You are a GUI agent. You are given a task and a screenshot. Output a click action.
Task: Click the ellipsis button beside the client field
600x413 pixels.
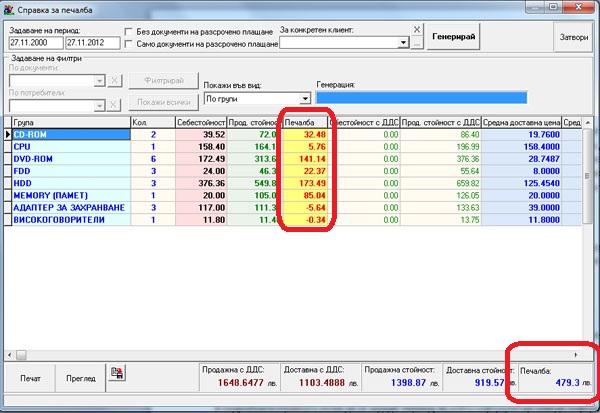pyautogui.click(x=418, y=44)
